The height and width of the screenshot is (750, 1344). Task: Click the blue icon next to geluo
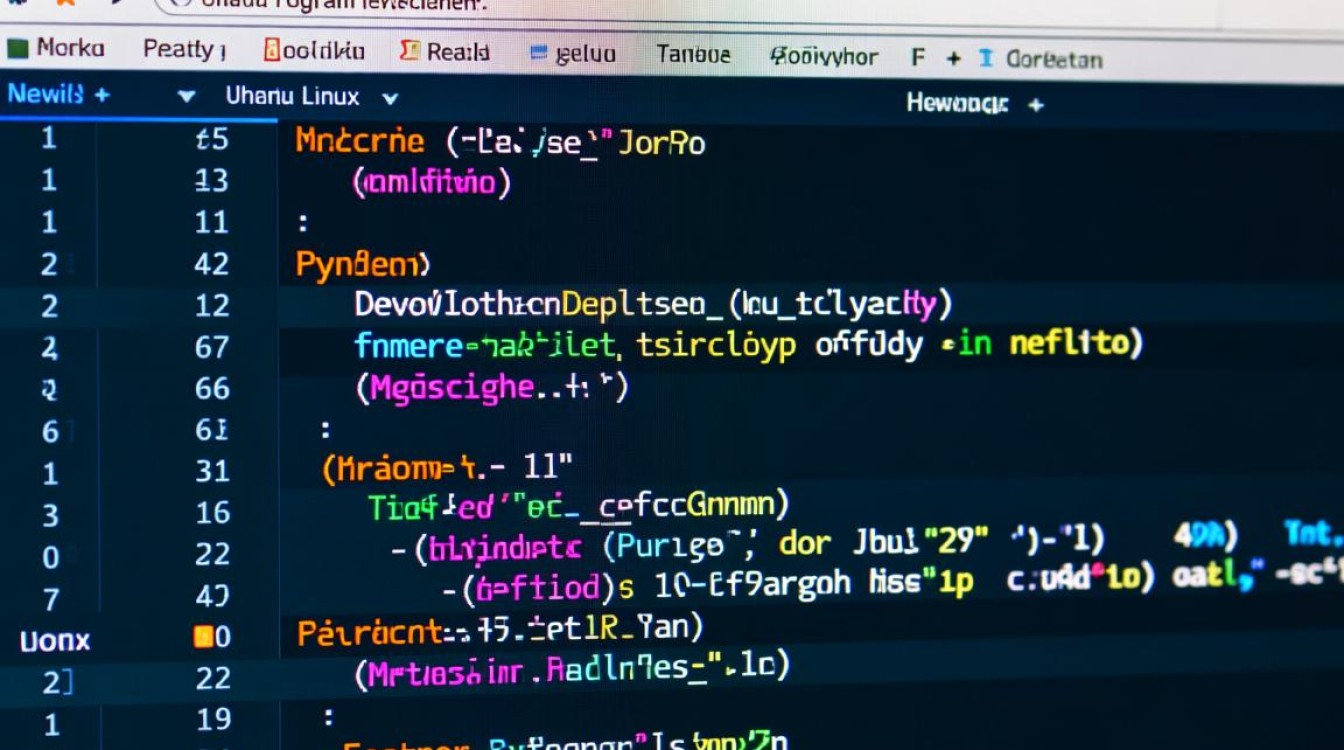click(x=539, y=54)
